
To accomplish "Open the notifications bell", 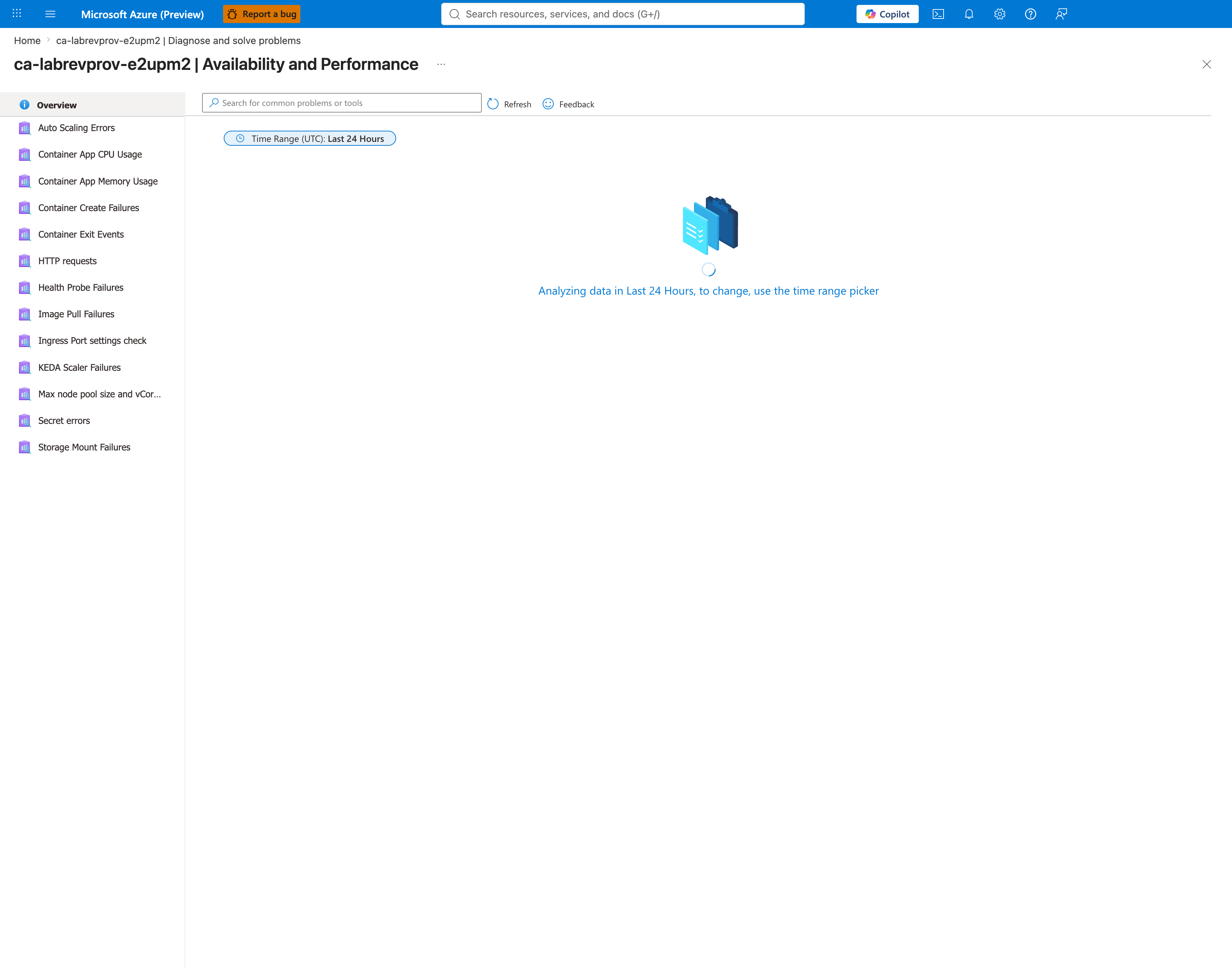I will pyautogui.click(x=969, y=14).
